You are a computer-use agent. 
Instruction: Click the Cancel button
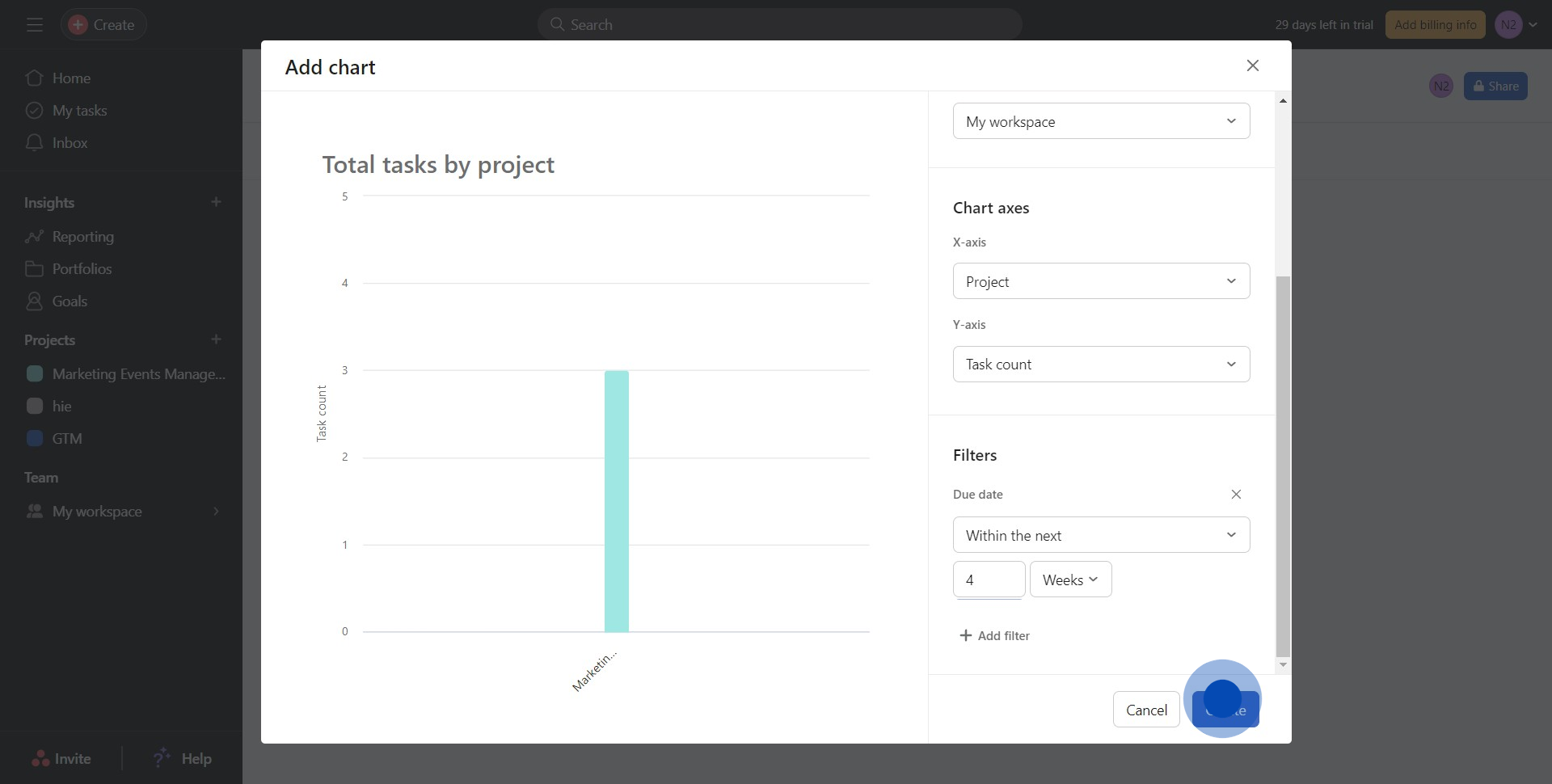point(1145,710)
